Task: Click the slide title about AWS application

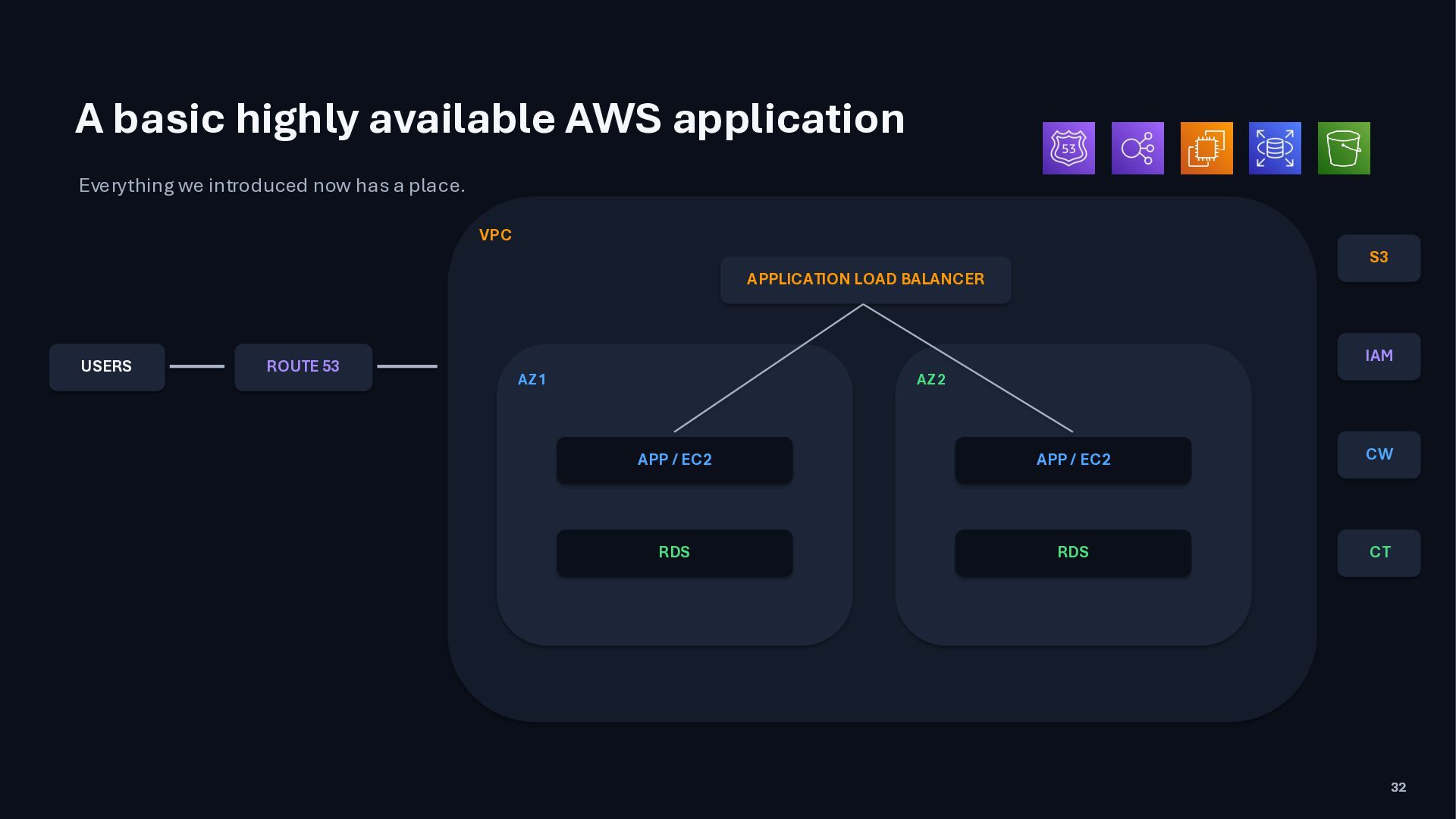Action: (x=490, y=119)
